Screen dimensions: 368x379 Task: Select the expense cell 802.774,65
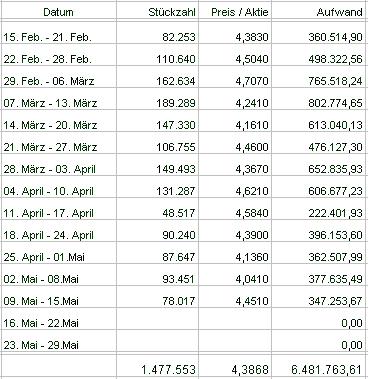tap(318, 99)
